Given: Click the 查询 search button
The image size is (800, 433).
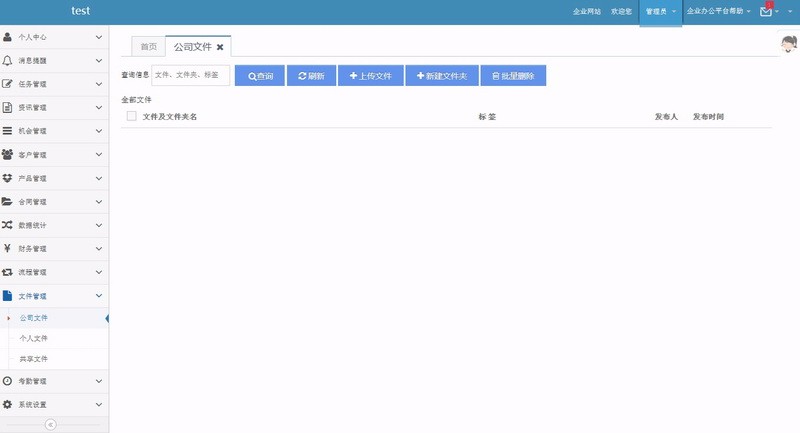Looking at the screenshot, I should (260, 75).
